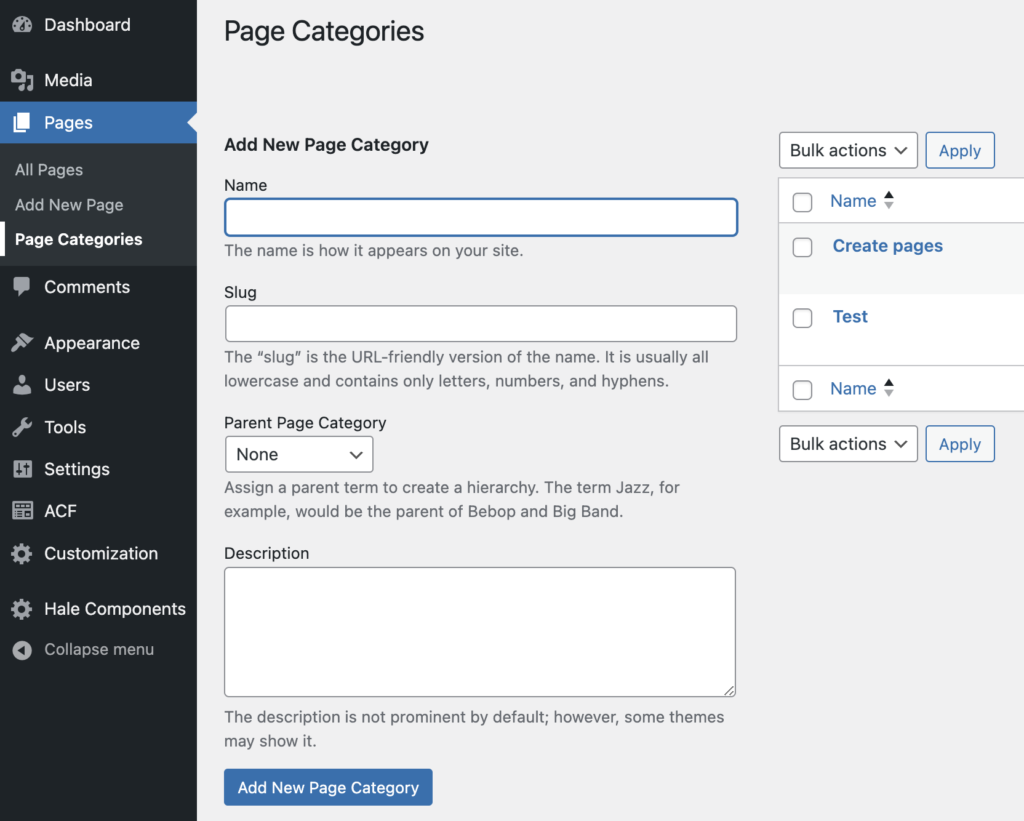The image size is (1024, 821).
Task: Toggle select-all checkbox in table header
Action: pos(802,202)
